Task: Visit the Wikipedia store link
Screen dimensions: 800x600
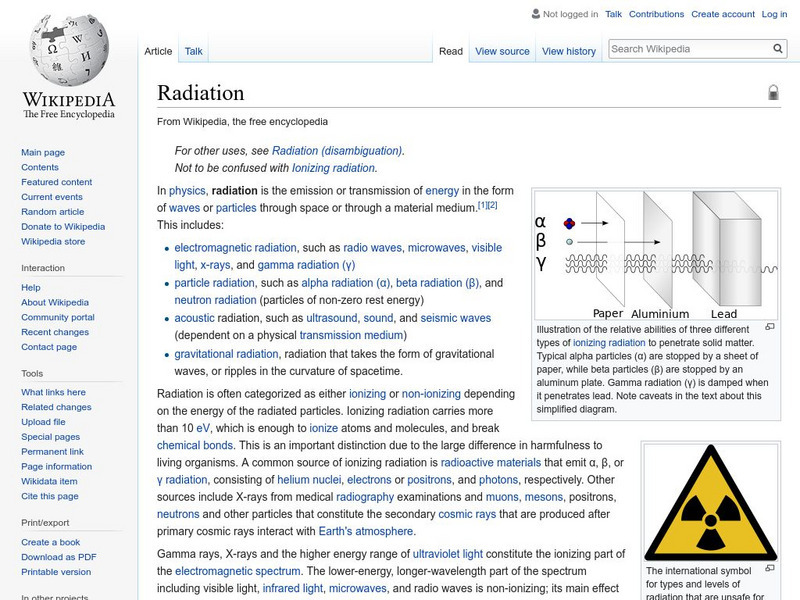Action: pyautogui.click(x=53, y=241)
